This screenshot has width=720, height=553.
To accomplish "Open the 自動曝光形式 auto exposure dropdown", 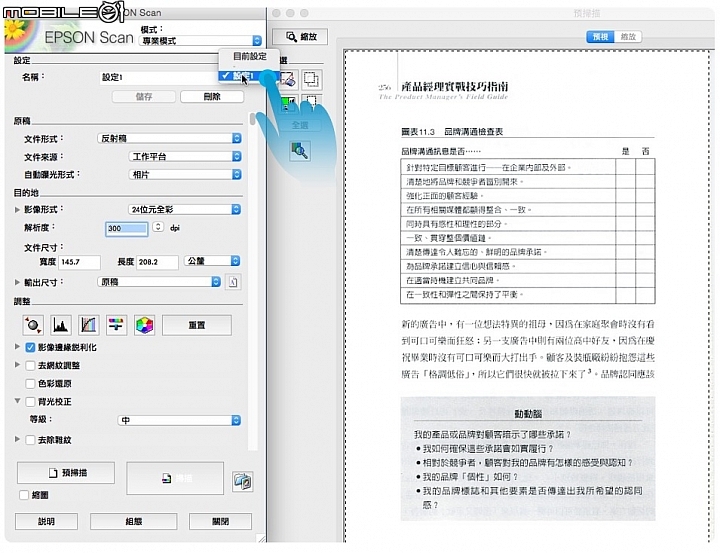I will click(185, 175).
